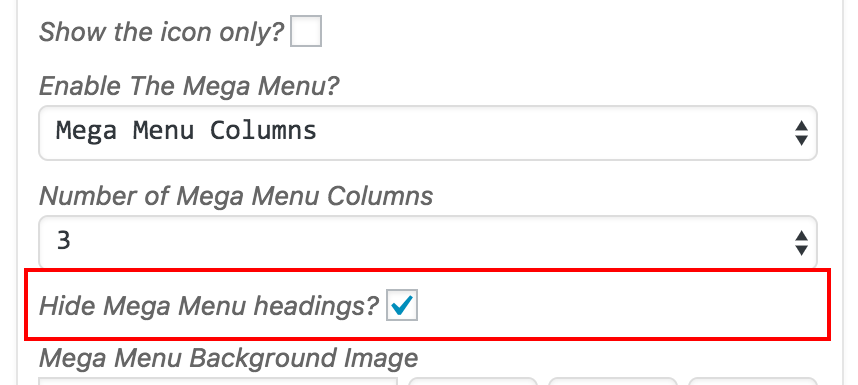Click the up/down arrows on the Enable Mega Menu select

tap(802, 133)
